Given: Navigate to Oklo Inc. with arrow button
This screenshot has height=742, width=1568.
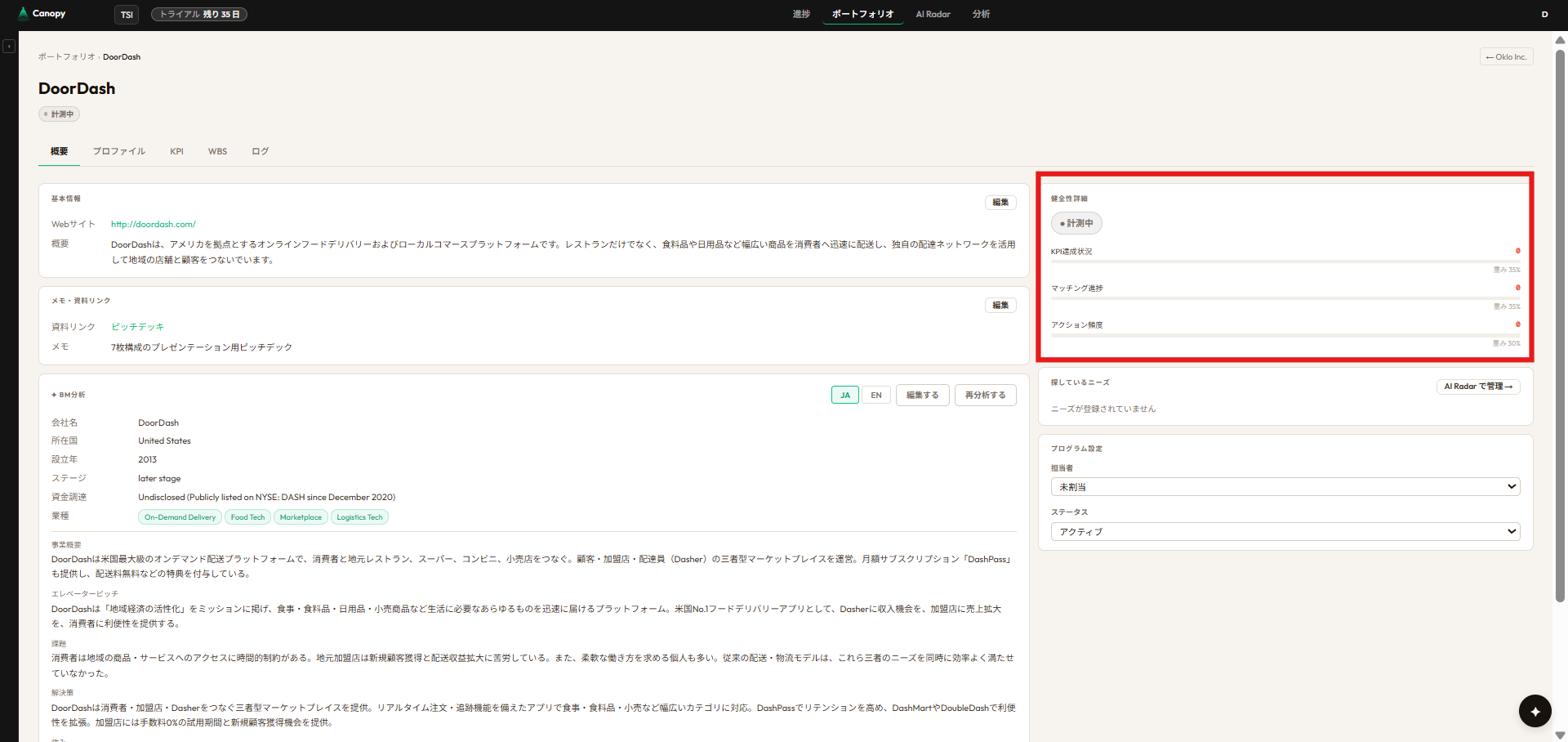Looking at the screenshot, I should click(x=1506, y=57).
